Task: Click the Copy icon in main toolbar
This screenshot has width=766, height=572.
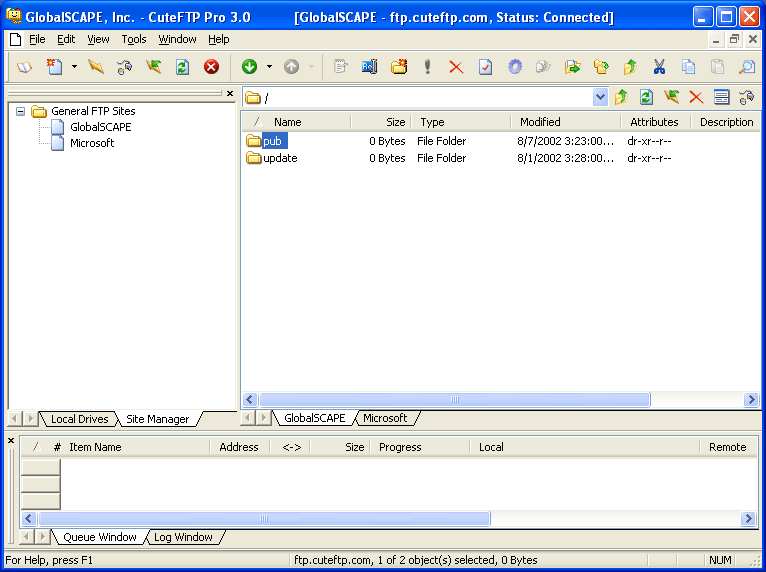Action: click(x=688, y=66)
